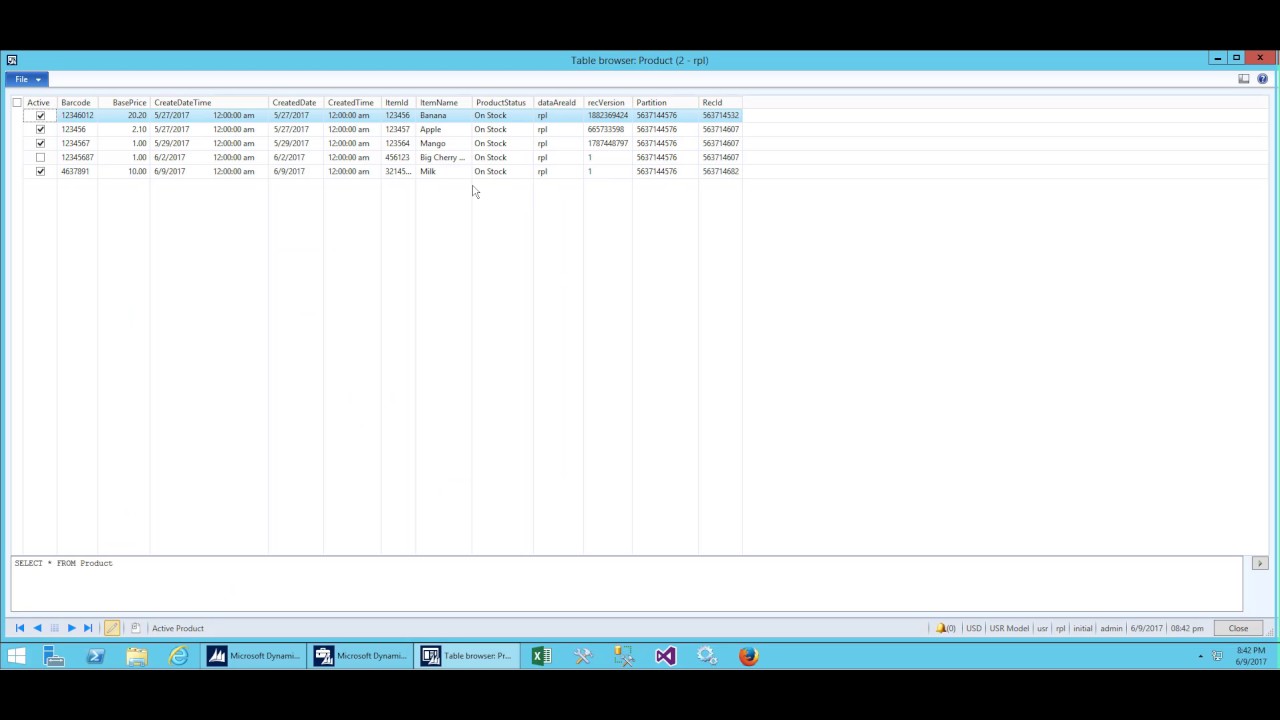Screen dimensions: 1280x720
Task: Click the RecId column header
Action: 720,102
